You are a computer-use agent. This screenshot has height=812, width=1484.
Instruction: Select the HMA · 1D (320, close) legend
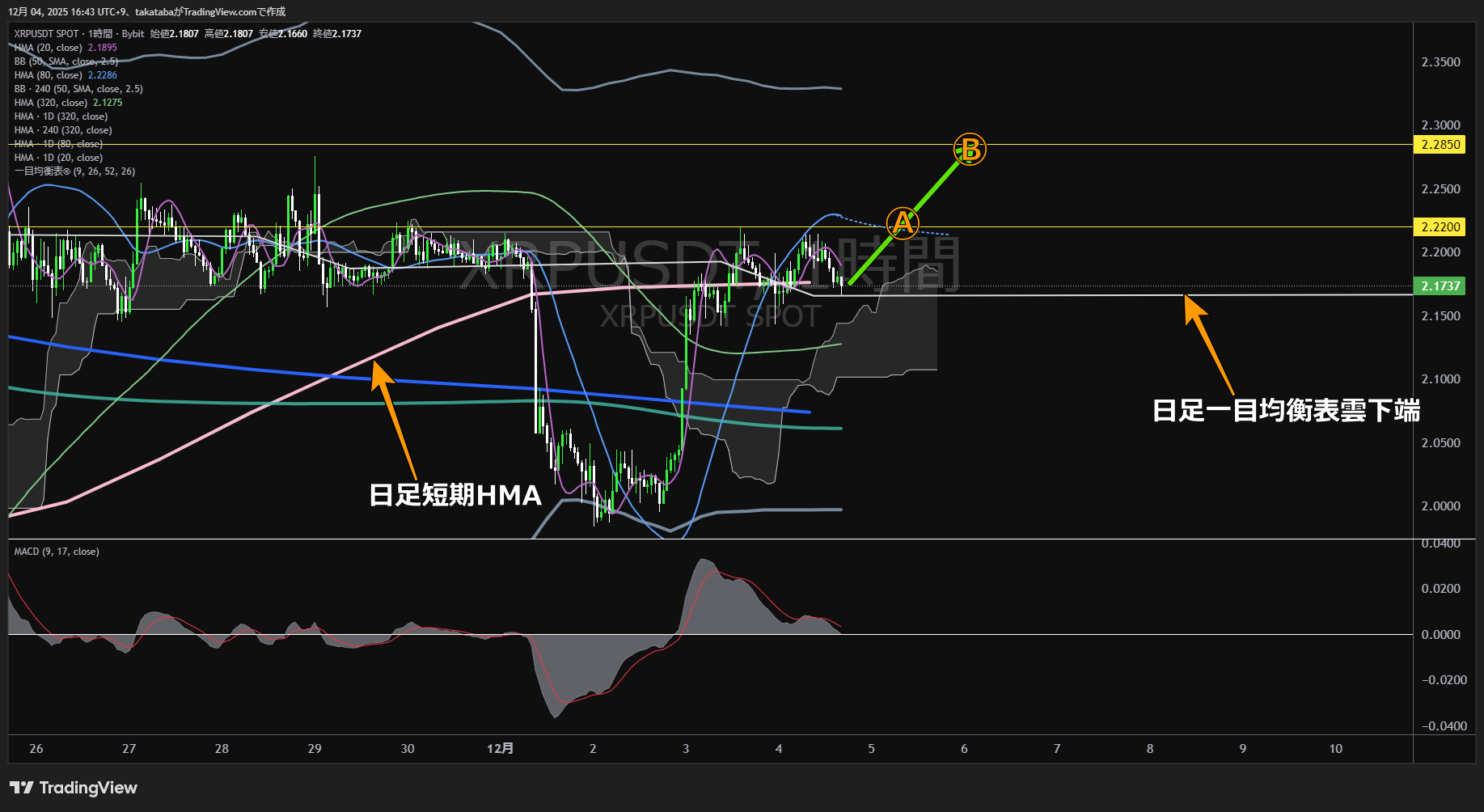[x=61, y=116]
